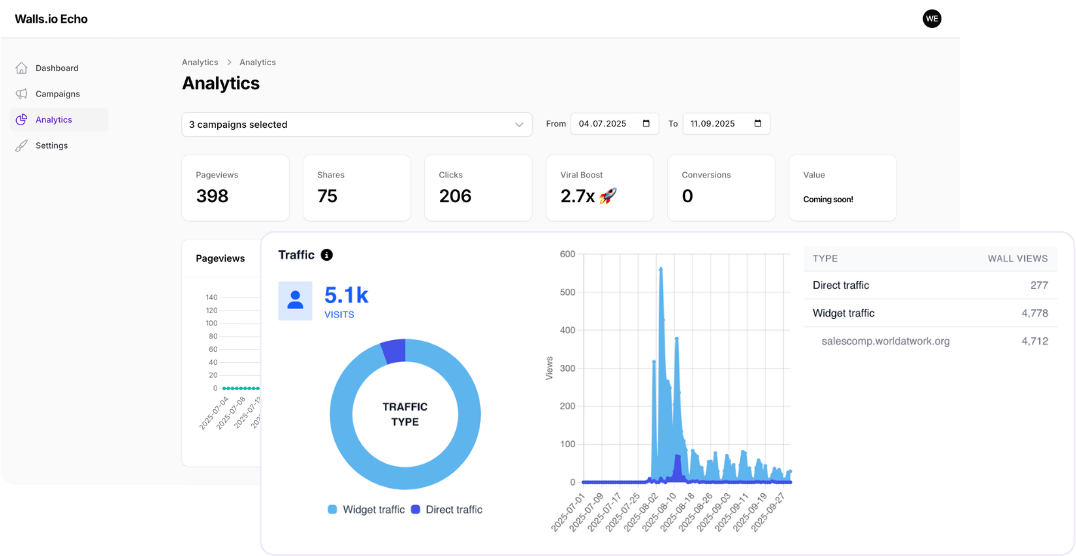This screenshot has height=556, width=1076.
Task: Click the Dashboard home icon
Action: pos(21,68)
